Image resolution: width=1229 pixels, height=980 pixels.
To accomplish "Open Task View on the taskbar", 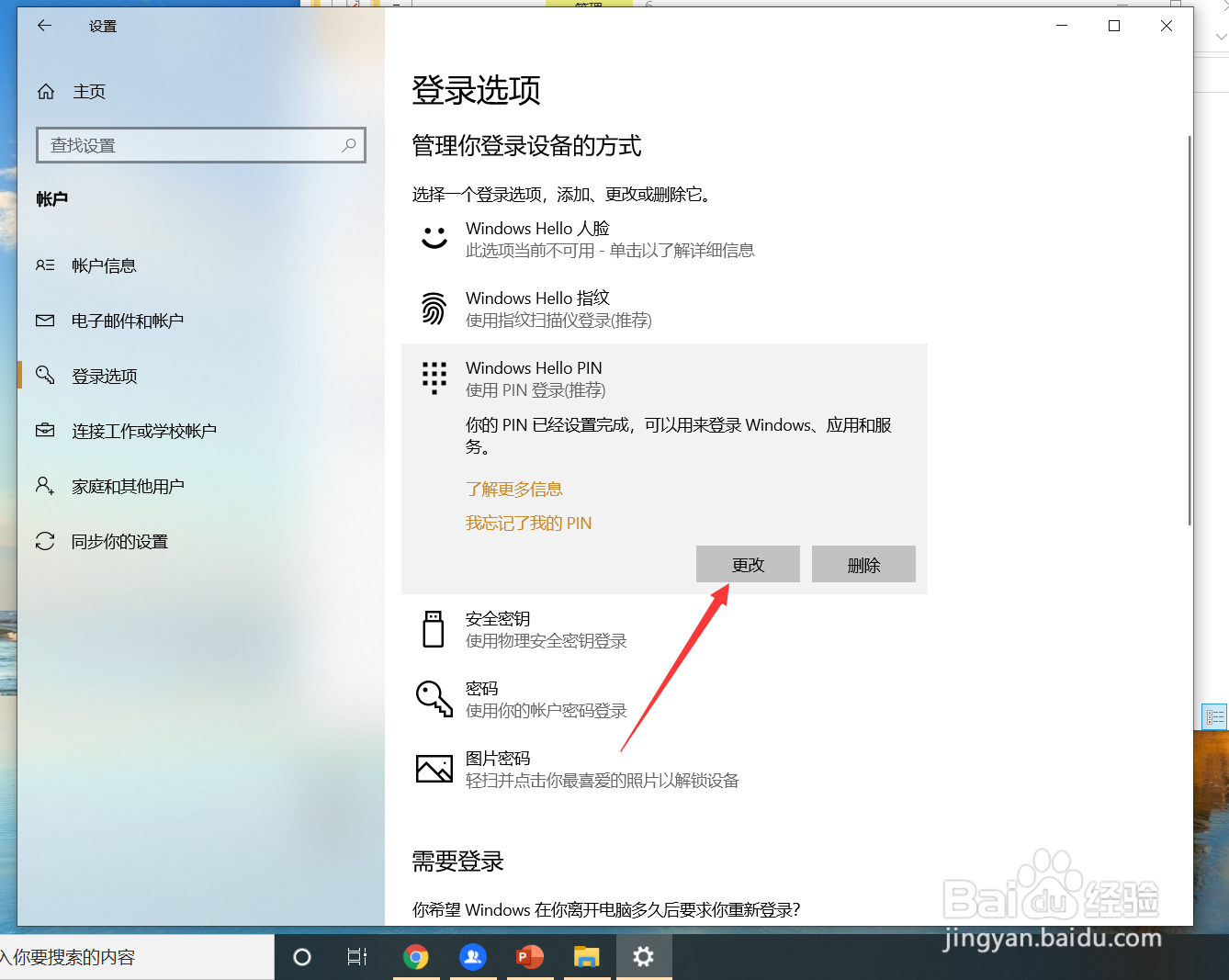I will tap(357, 957).
